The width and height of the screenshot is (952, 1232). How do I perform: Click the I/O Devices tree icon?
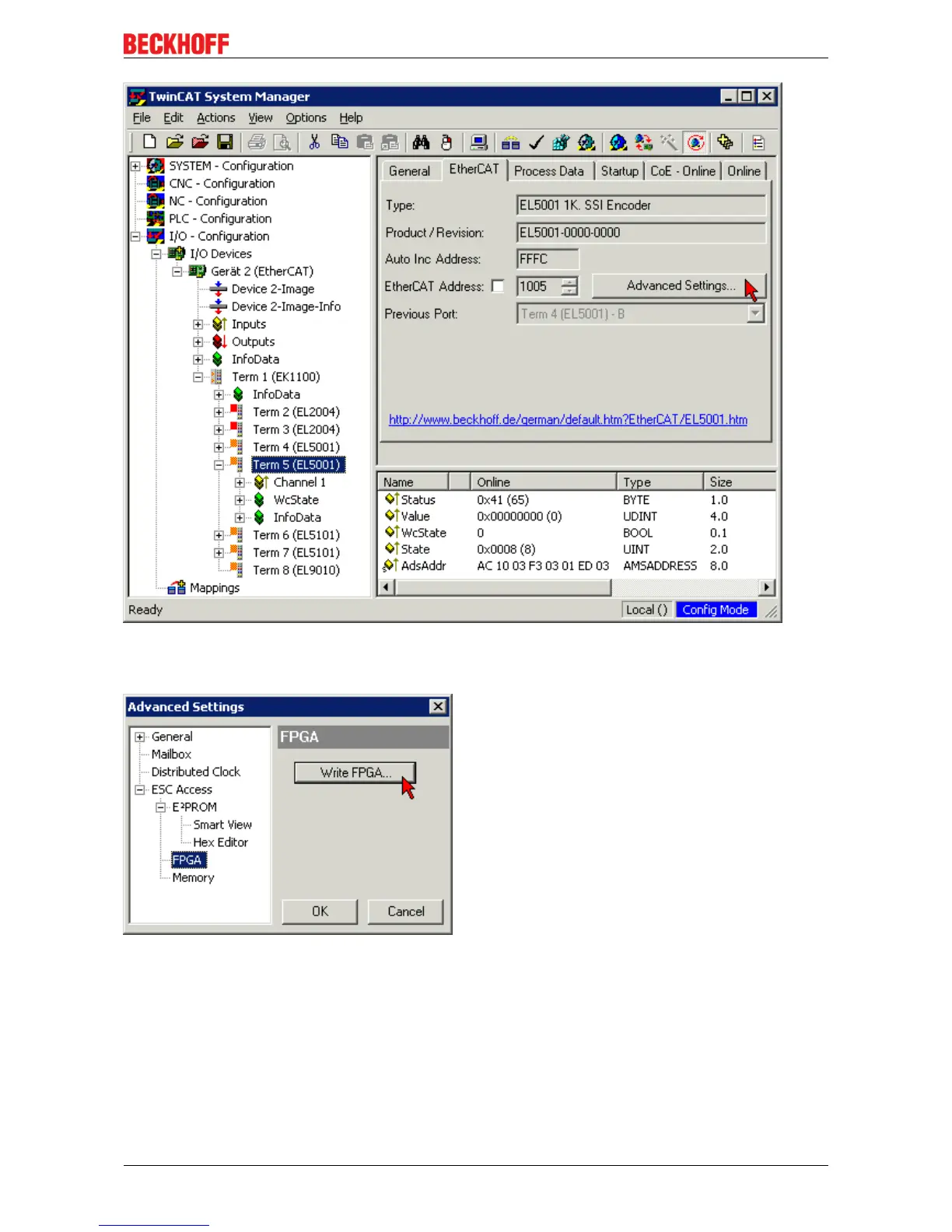click(x=177, y=254)
